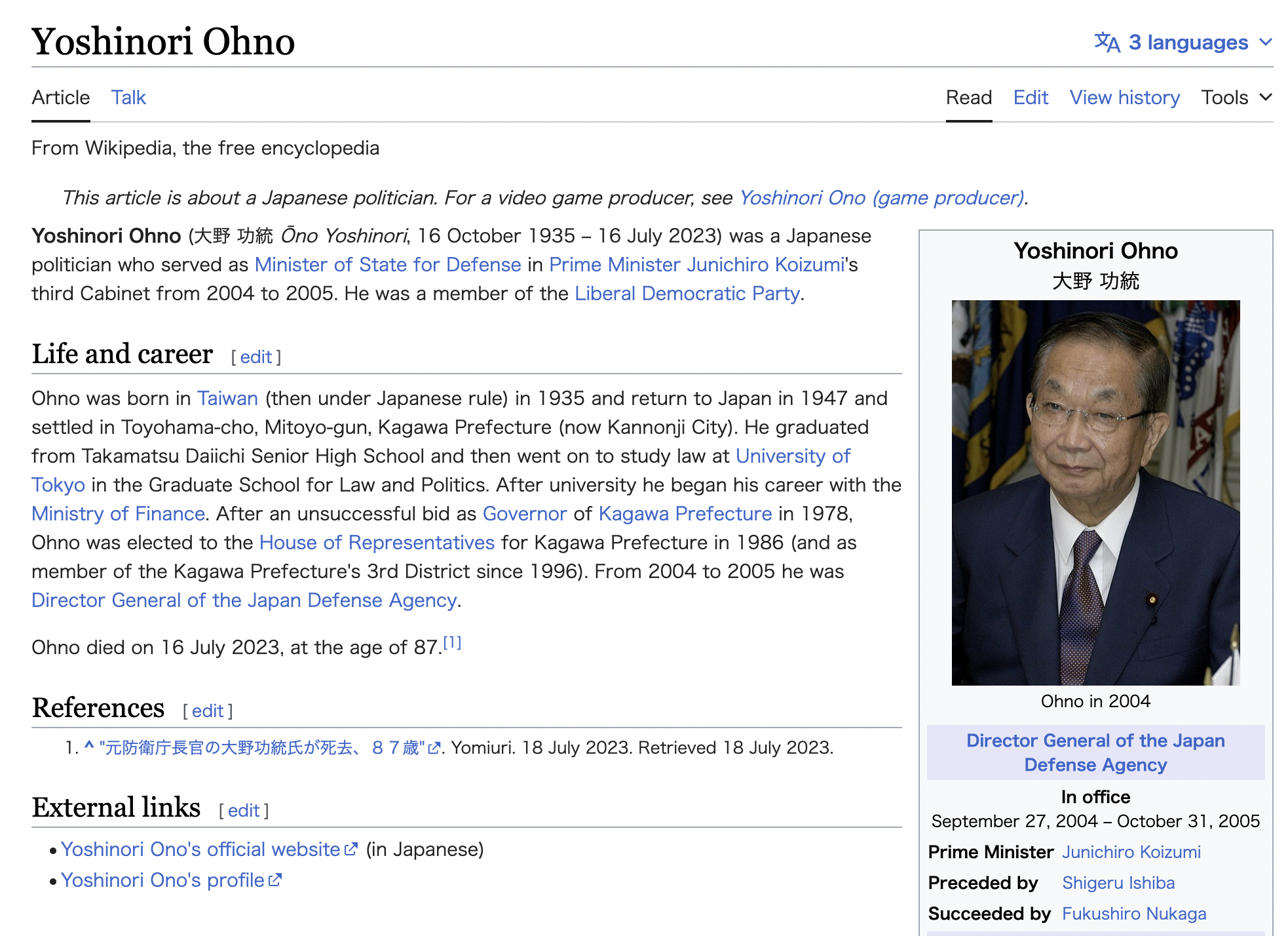Switch to the Article tab
This screenshot has width=1288, height=936.
coord(61,98)
